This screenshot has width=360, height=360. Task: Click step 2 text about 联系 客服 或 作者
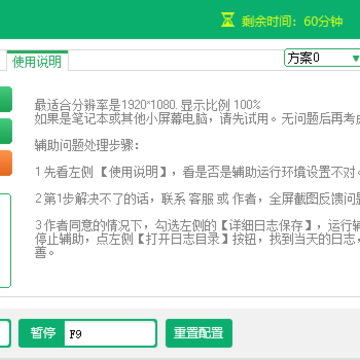[197, 199]
